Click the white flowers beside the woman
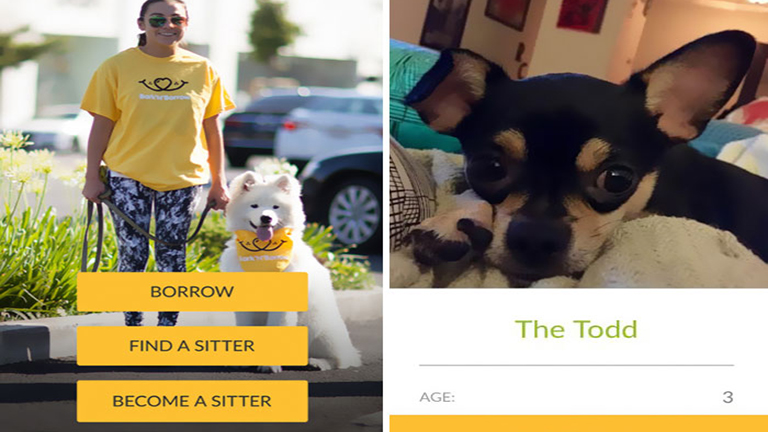This screenshot has width=768, height=432. [x=27, y=162]
